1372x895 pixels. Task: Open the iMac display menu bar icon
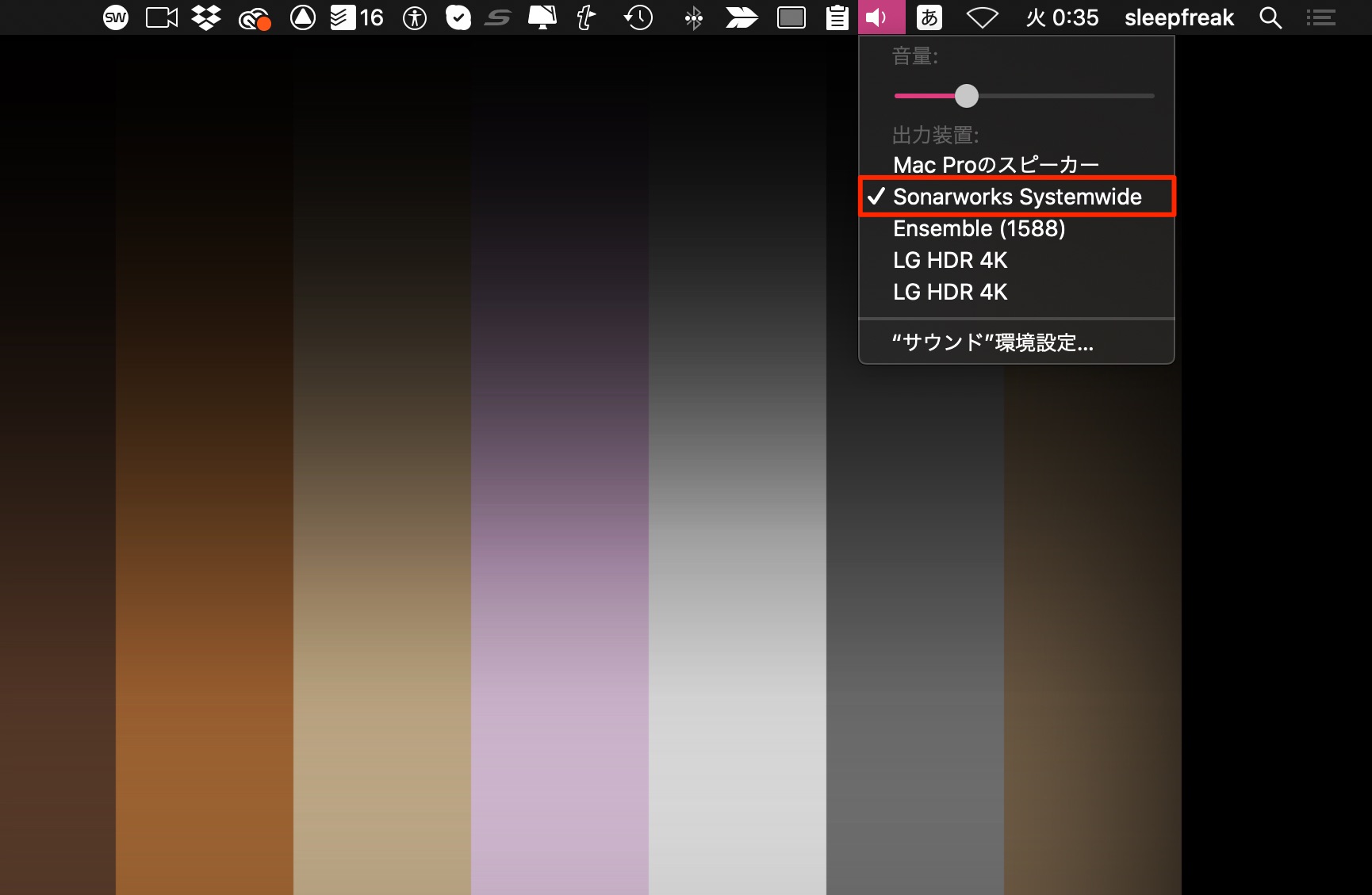(542, 17)
